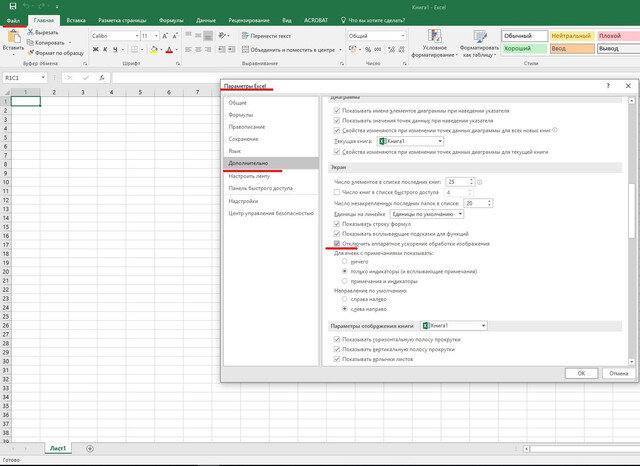Viewport: 640px width, 466px height.
Task: Click the comma thousands separator icon
Action: [x=378, y=49]
